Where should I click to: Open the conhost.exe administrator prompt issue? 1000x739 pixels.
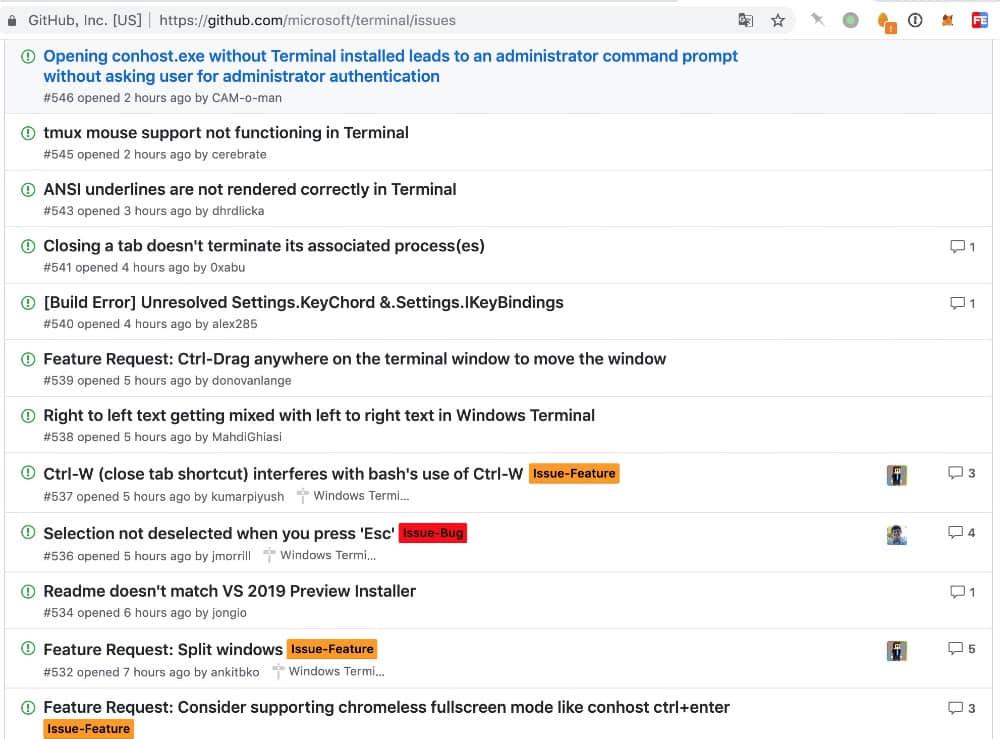click(390, 56)
